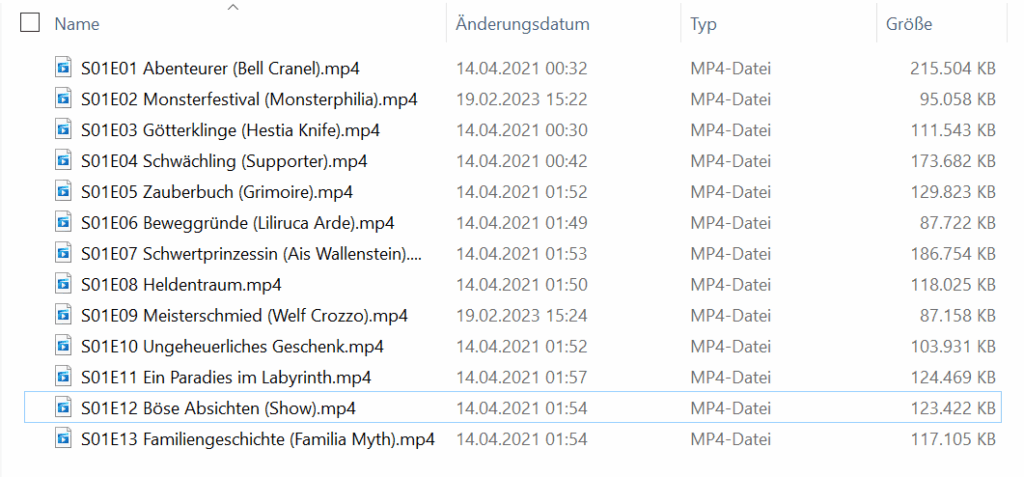1024x477 pixels.
Task: Select file S01E13 Familiengeschichte (Familia Myth).mp4
Action: click(x=258, y=439)
